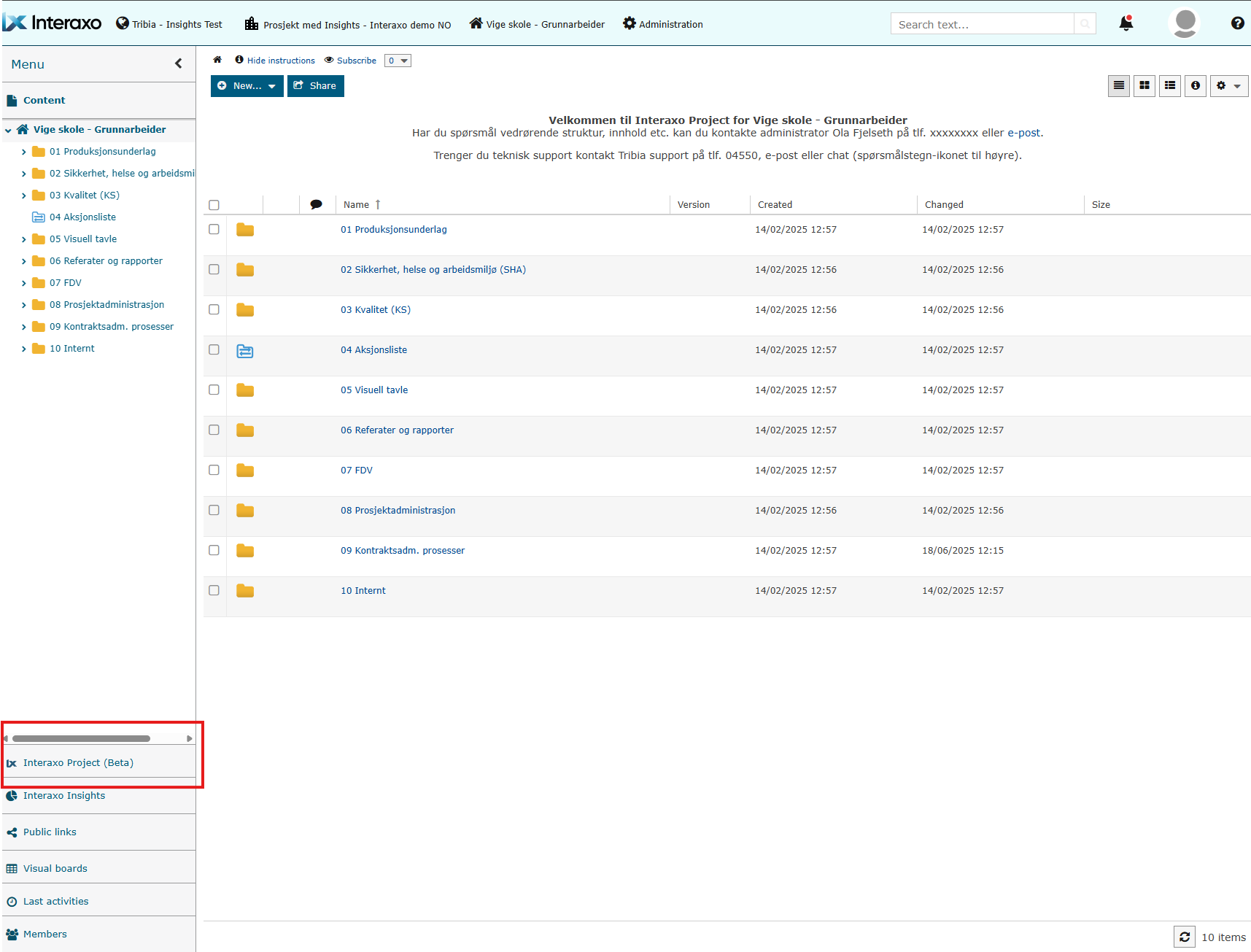Open the help question mark icon
Viewport: 1251px width, 952px height.
point(1237,23)
